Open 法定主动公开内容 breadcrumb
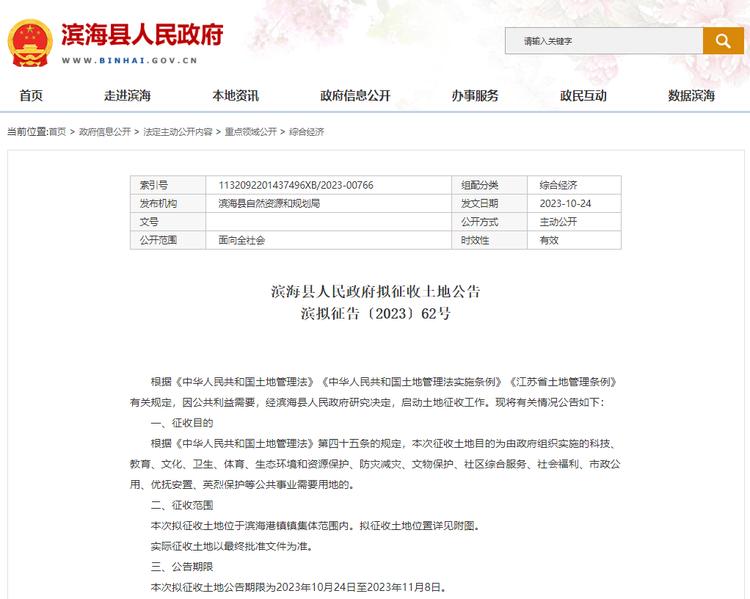The image size is (750, 599). coord(178,132)
